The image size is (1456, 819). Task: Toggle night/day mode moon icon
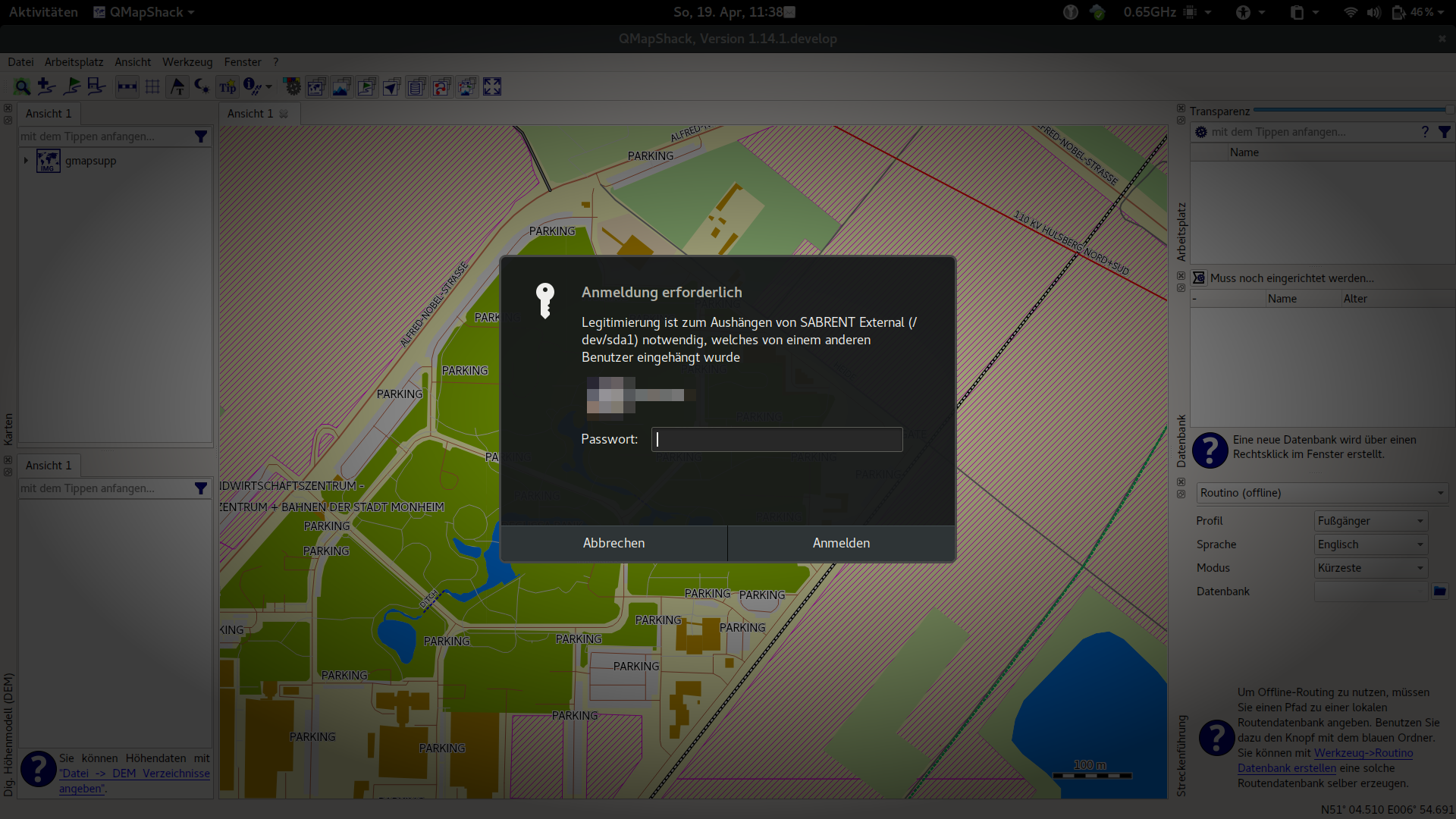(202, 87)
